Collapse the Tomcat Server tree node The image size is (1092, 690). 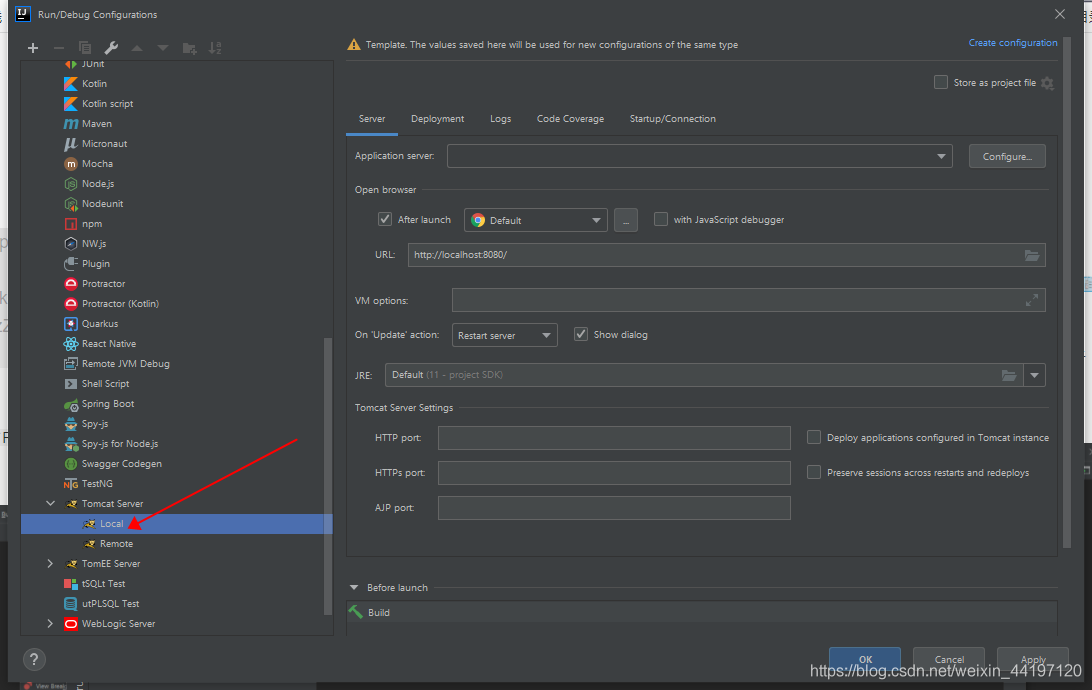51,504
